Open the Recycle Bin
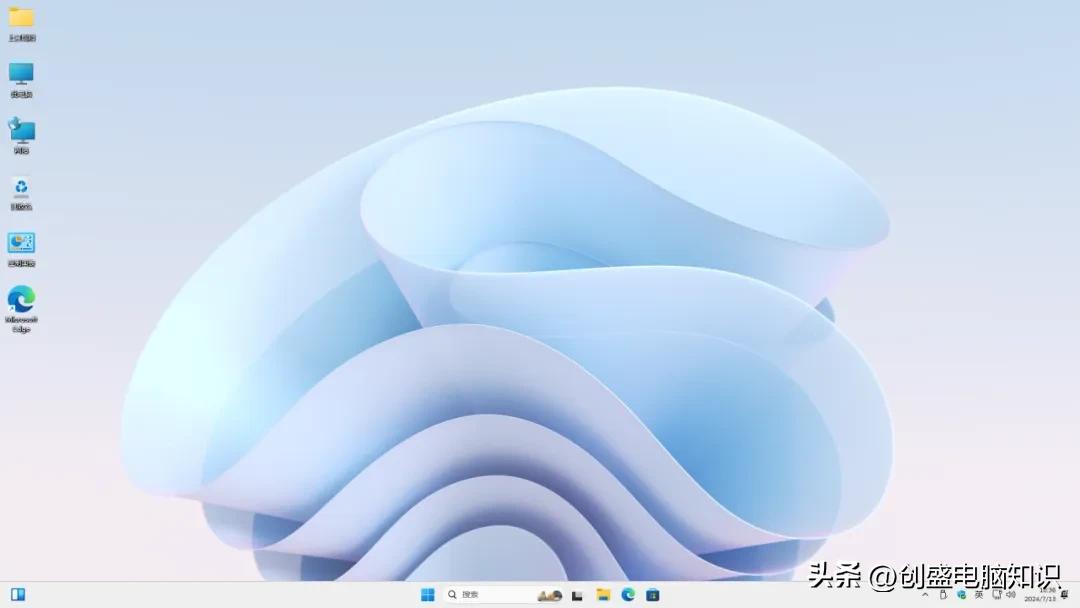This screenshot has width=1080, height=608. tap(22, 190)
